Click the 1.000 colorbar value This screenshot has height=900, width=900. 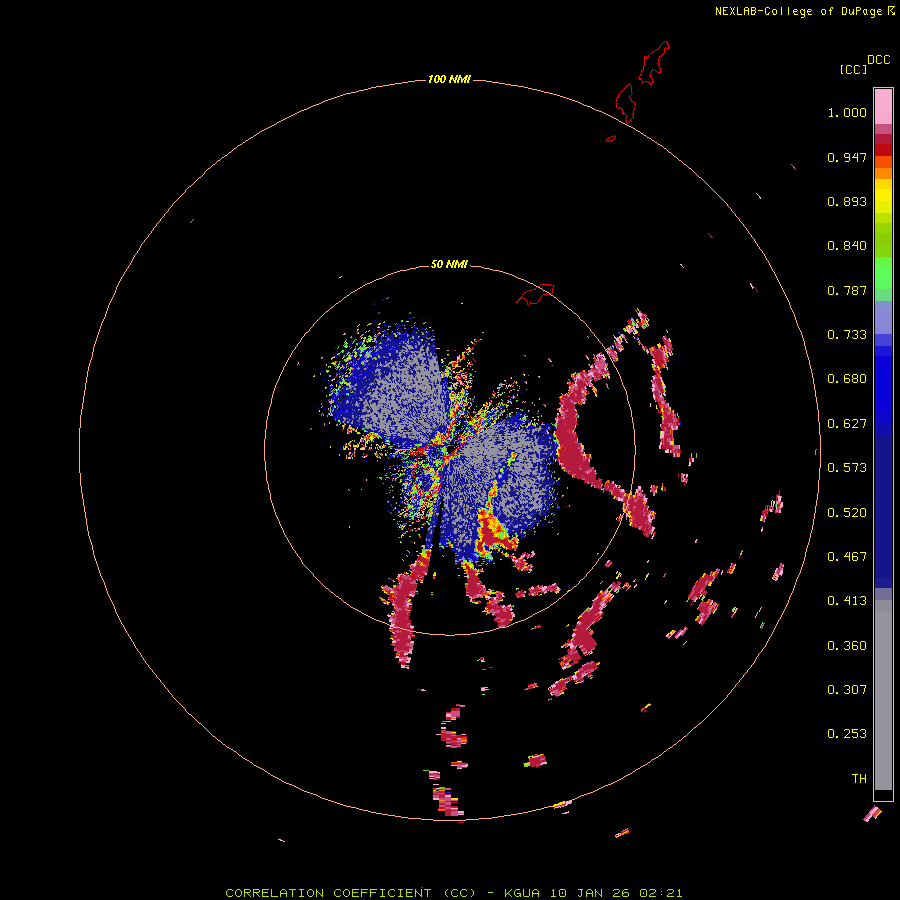click(847, 112)
